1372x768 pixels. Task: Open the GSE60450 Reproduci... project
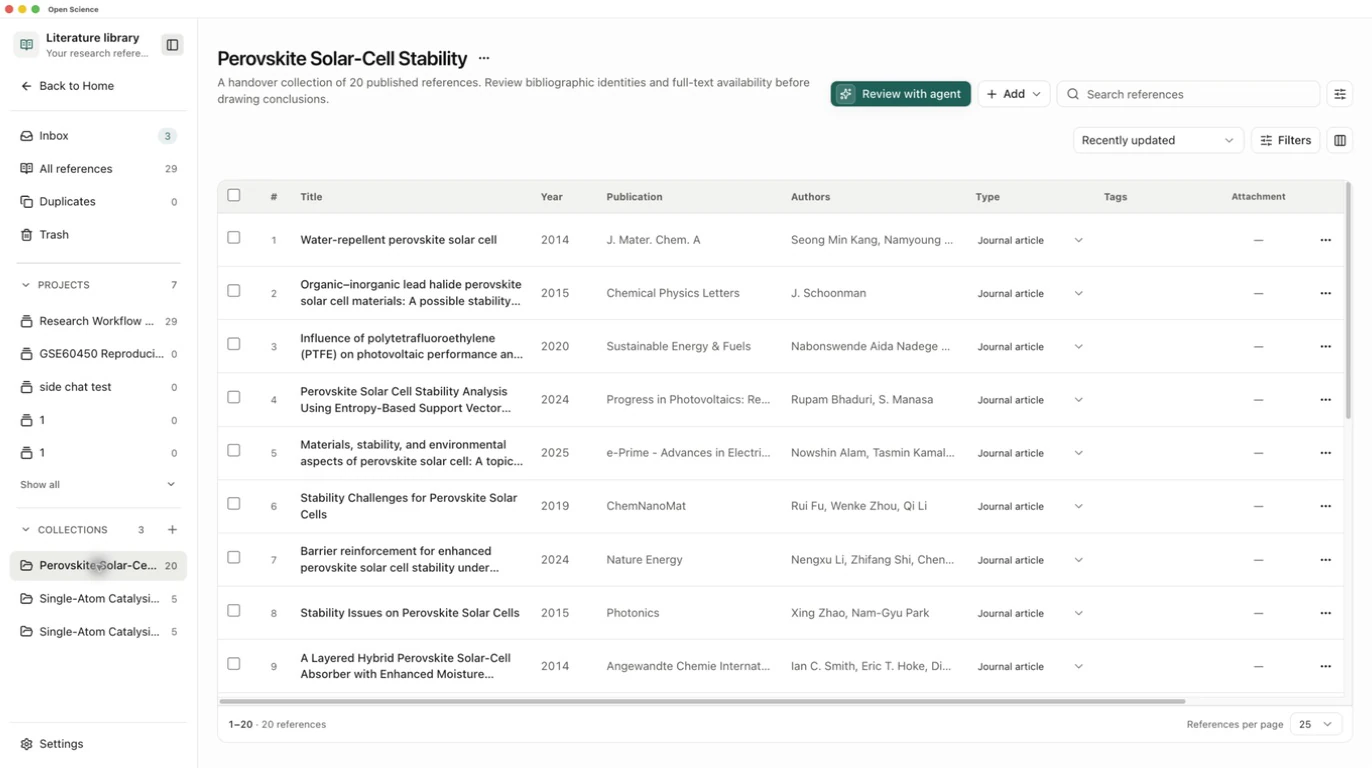click(x=98, y=354)
